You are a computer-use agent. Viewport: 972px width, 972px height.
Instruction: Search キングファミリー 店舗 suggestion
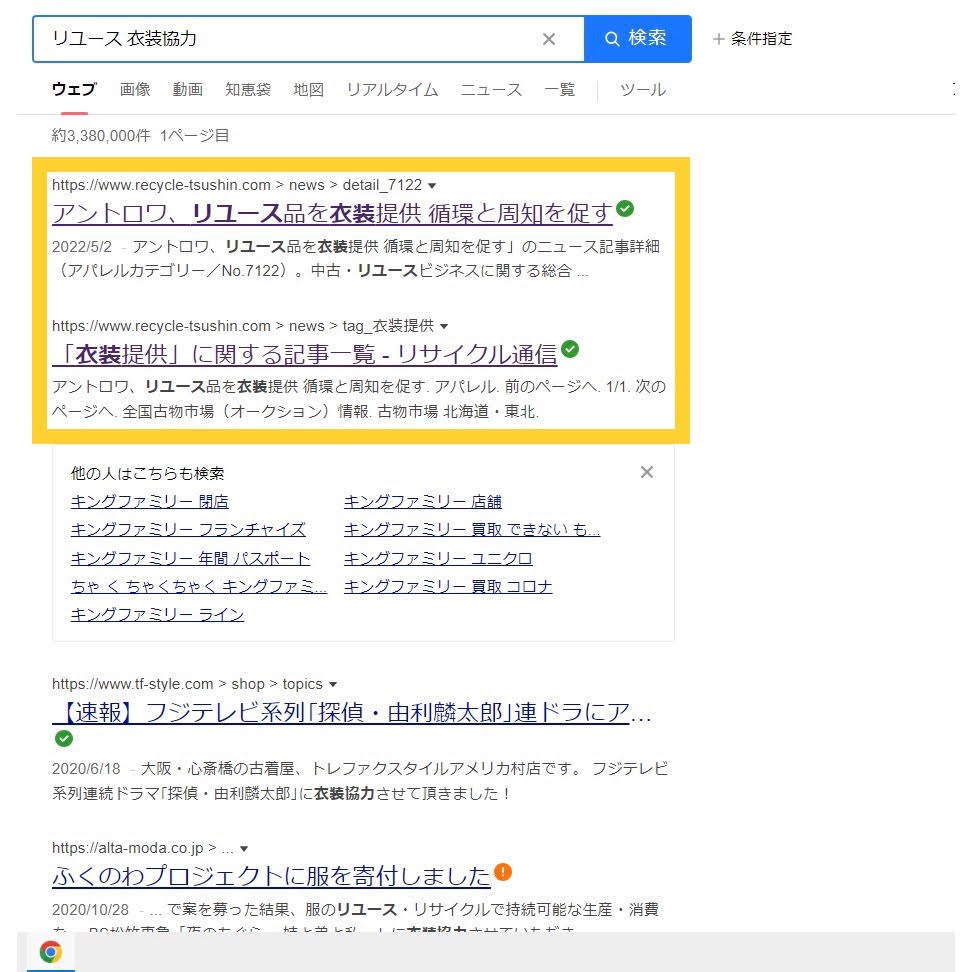pyautogui.click(x=423, y=501)
